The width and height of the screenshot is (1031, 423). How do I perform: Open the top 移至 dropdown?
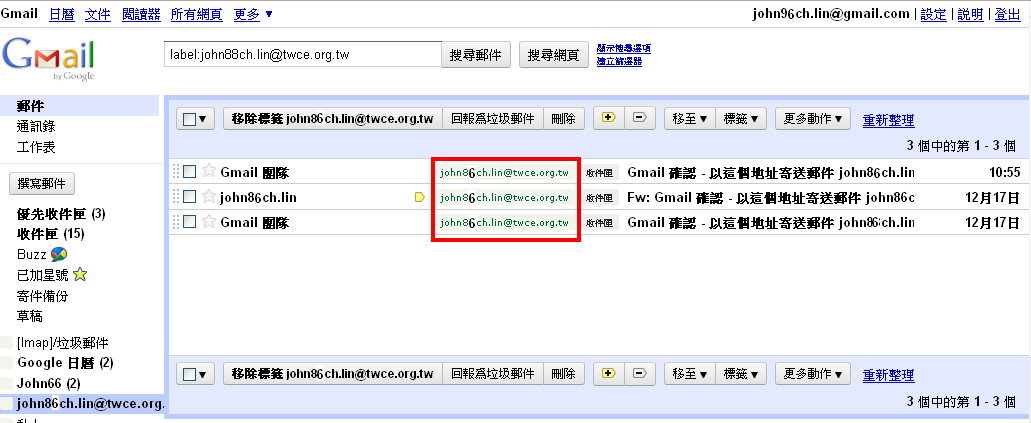(x=690, y=119)
